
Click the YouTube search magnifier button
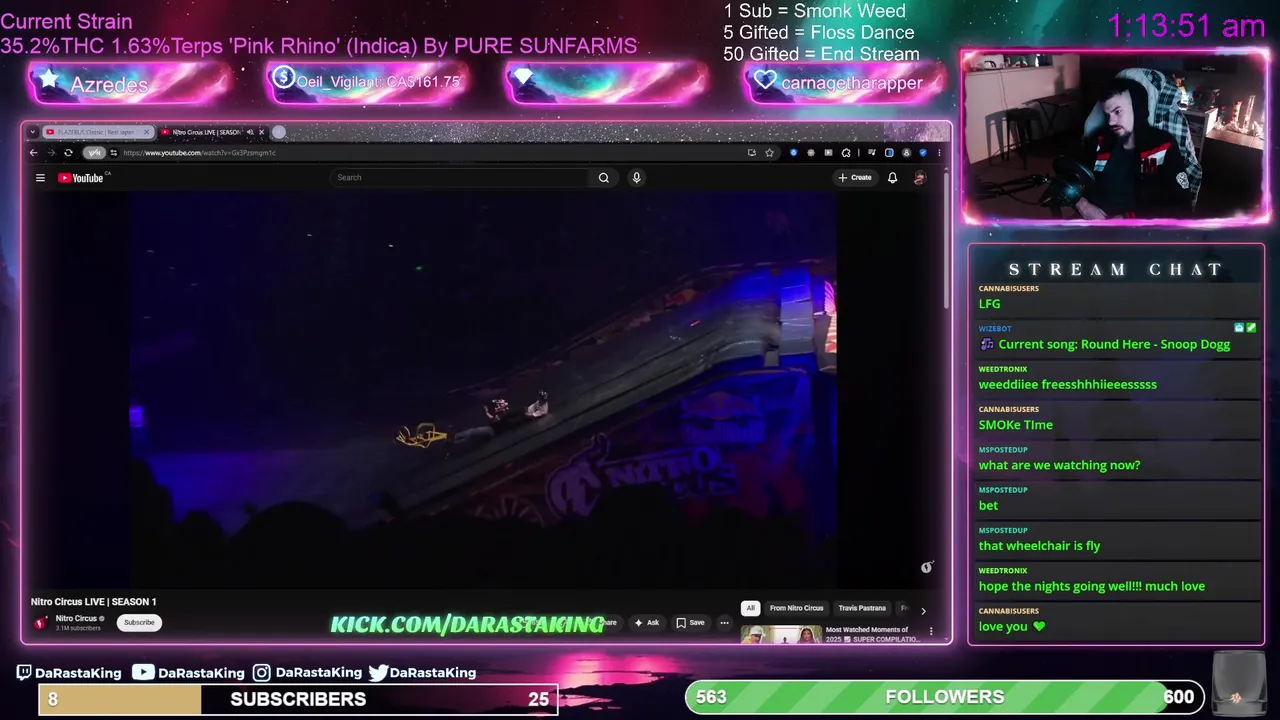point(603,178)
